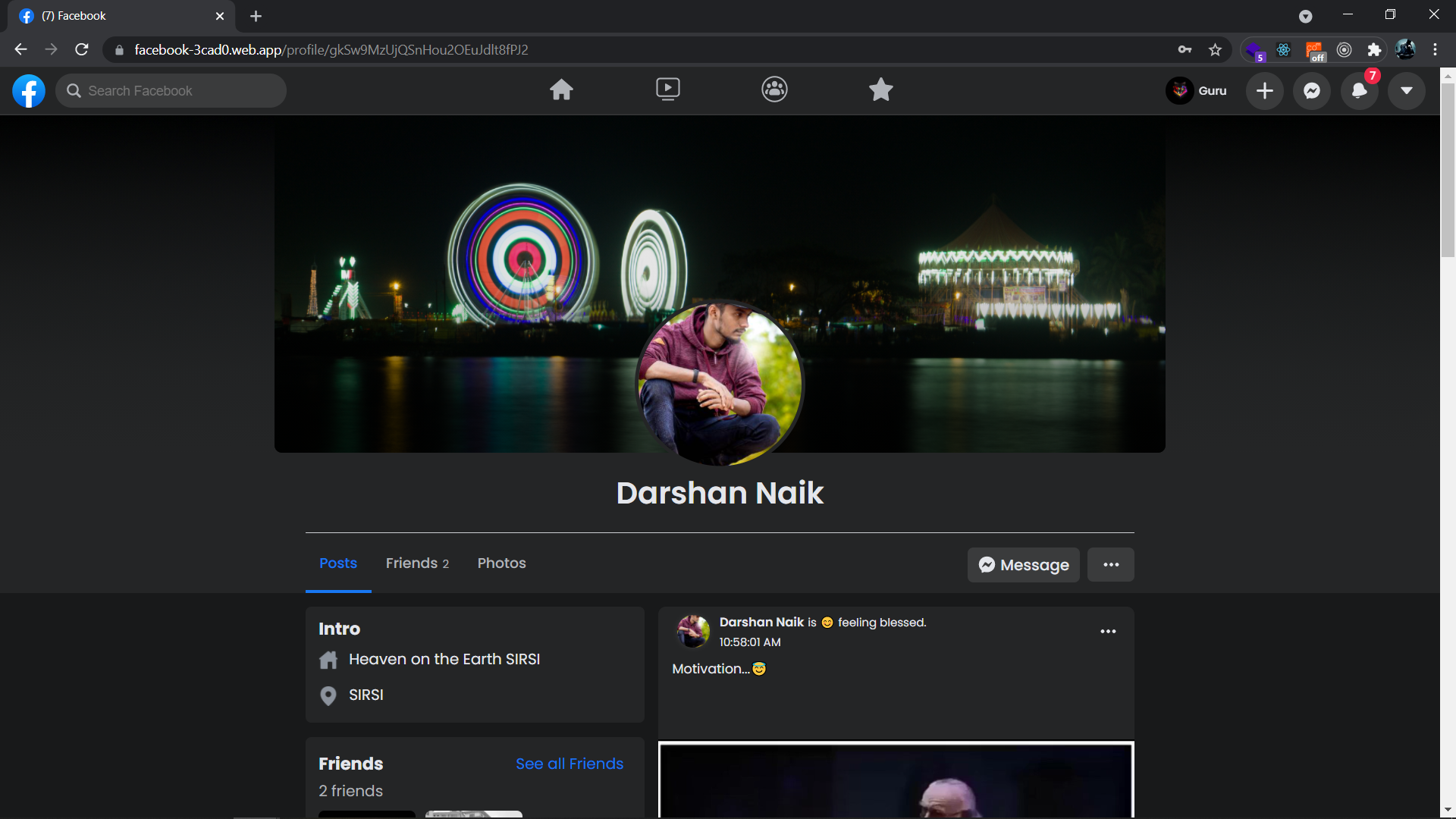
Task: Click the address bar URL
Action: pos(331,50)
